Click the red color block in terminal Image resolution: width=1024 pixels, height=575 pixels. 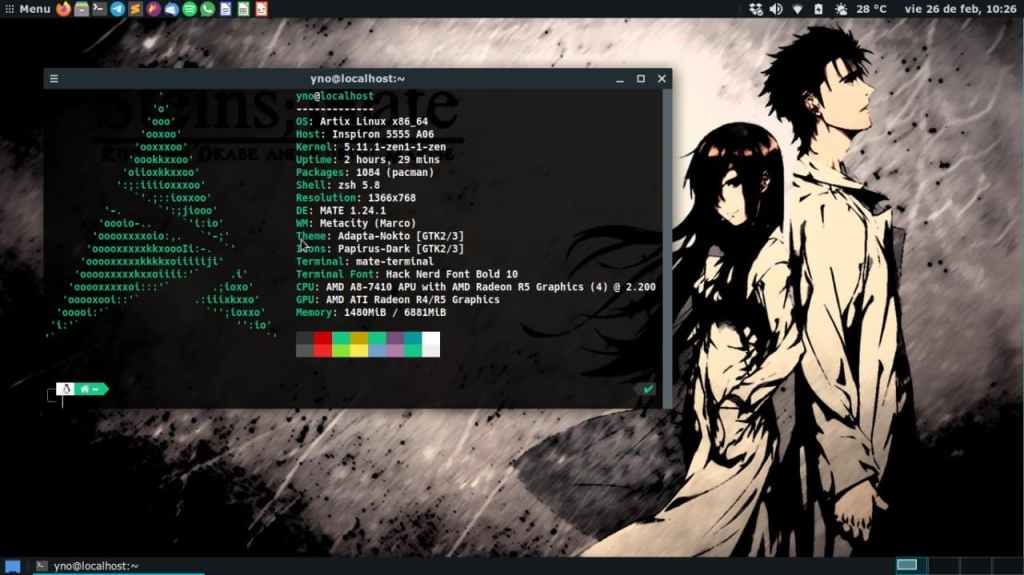tap(322, 344)
